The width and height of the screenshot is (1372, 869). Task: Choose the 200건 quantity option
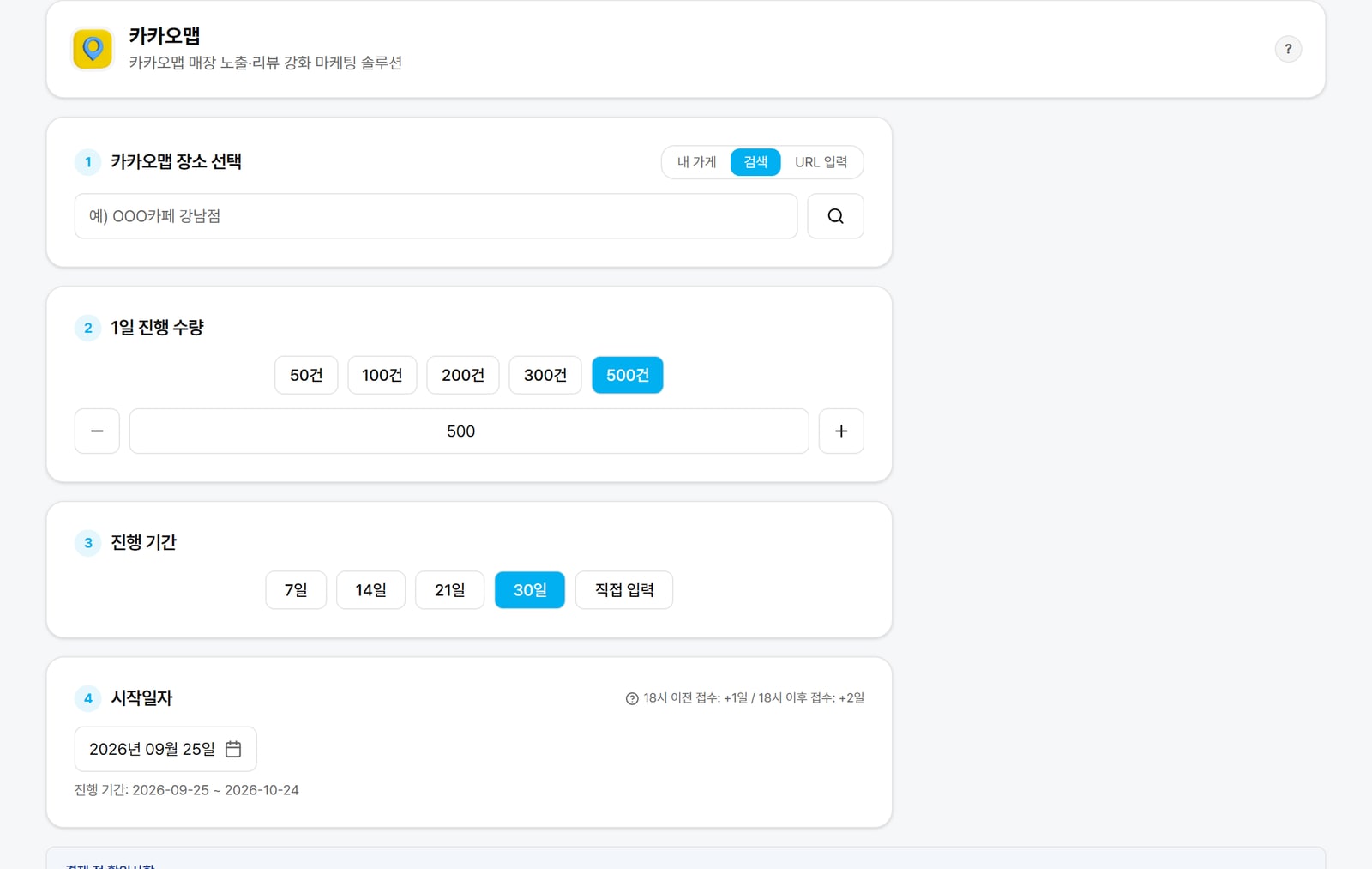tap(463, 375)
